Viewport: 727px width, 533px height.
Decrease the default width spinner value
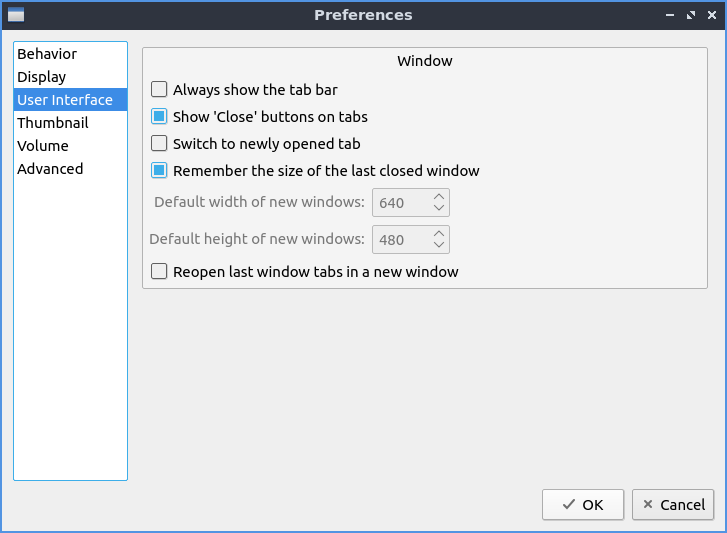pyautogui.click(x=439, y=209)
